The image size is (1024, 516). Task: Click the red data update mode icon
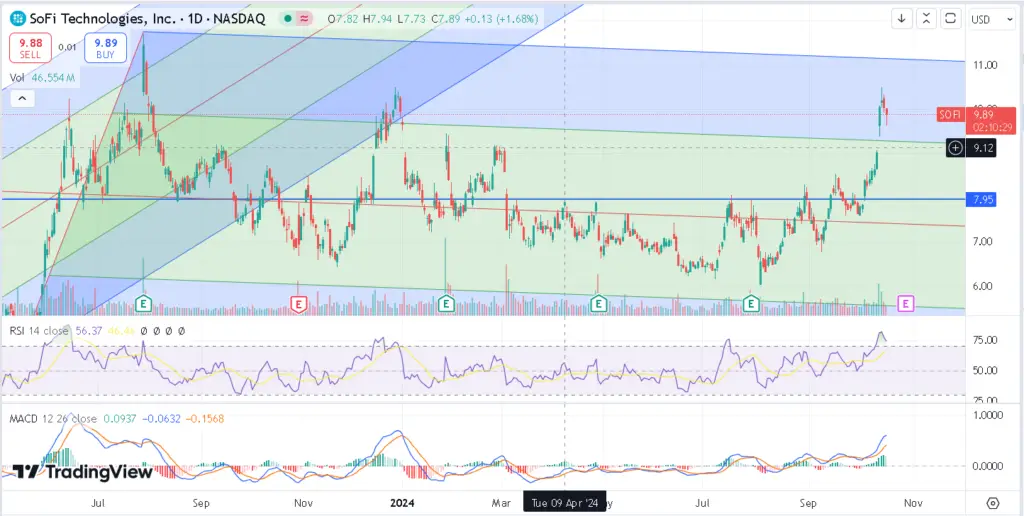(304, 19)
